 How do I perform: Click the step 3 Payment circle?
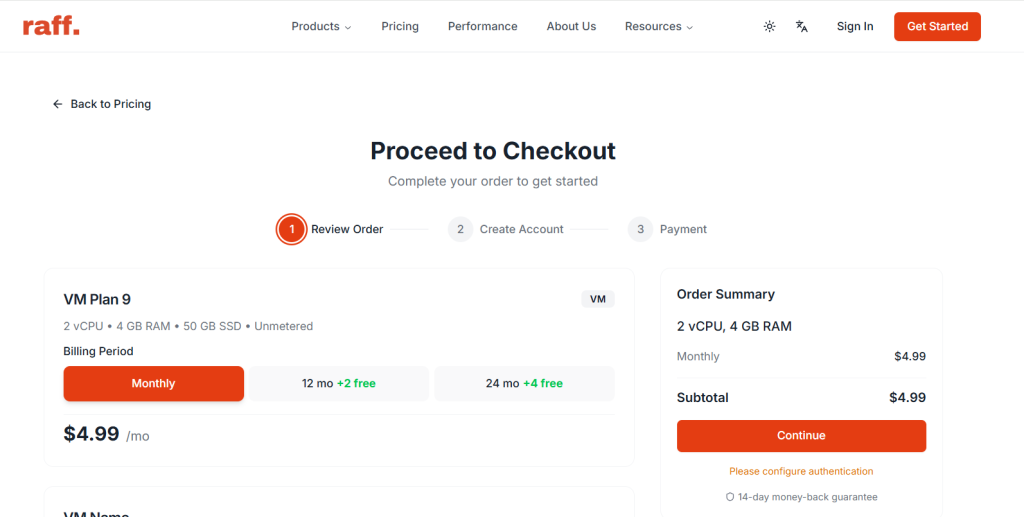[640, 229]
